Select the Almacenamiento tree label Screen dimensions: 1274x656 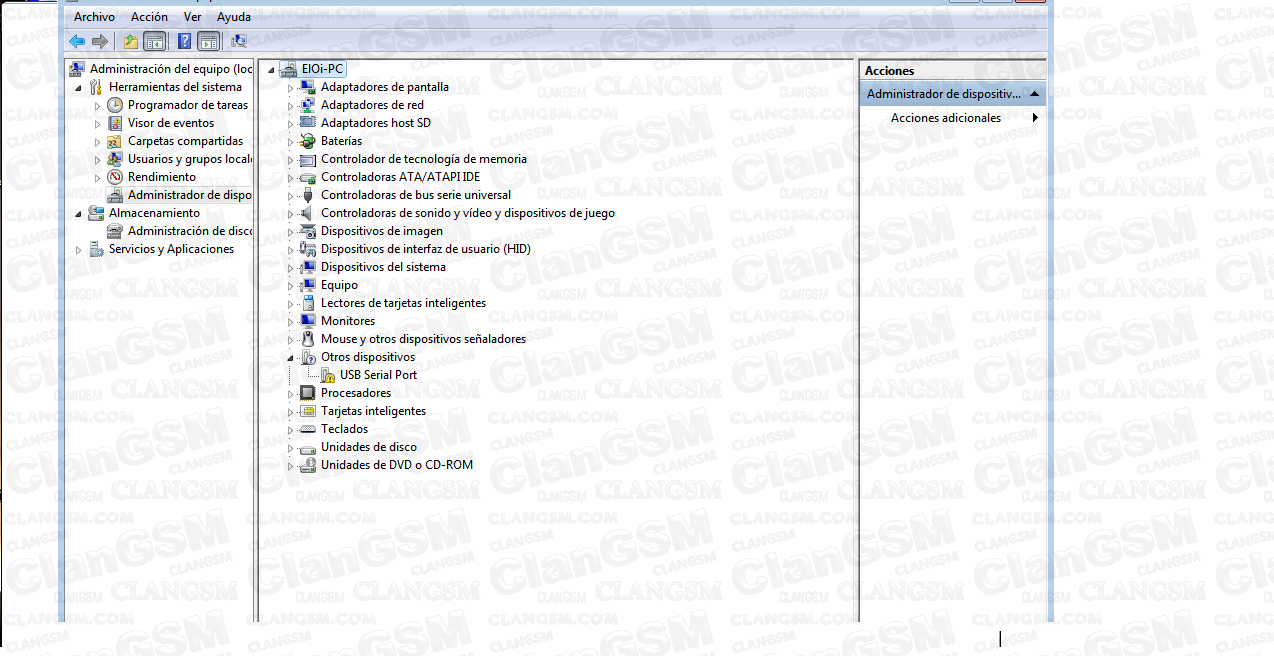154,213
